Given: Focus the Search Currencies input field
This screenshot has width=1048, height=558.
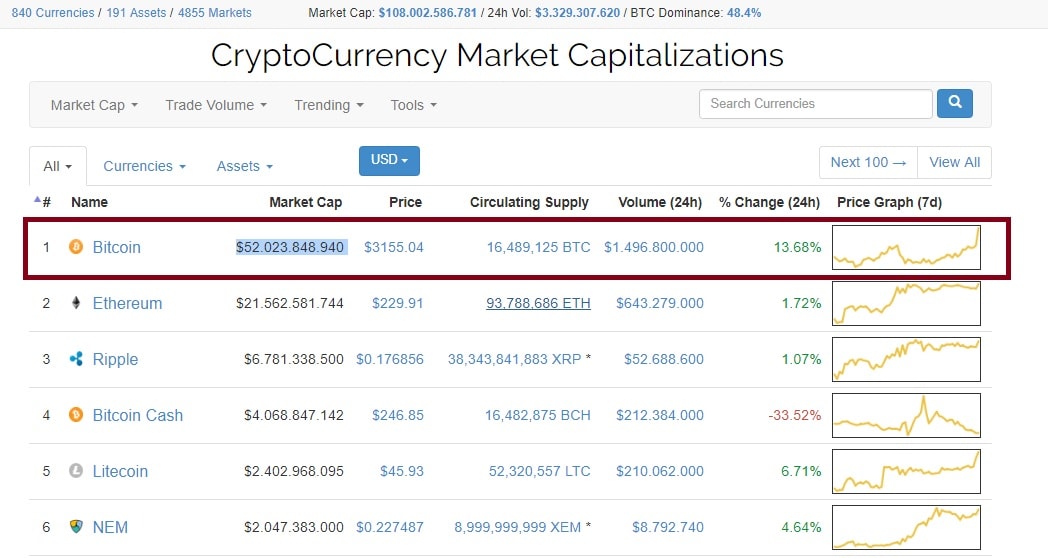Looking at the screenshot, I should click(x=815, y=104).
